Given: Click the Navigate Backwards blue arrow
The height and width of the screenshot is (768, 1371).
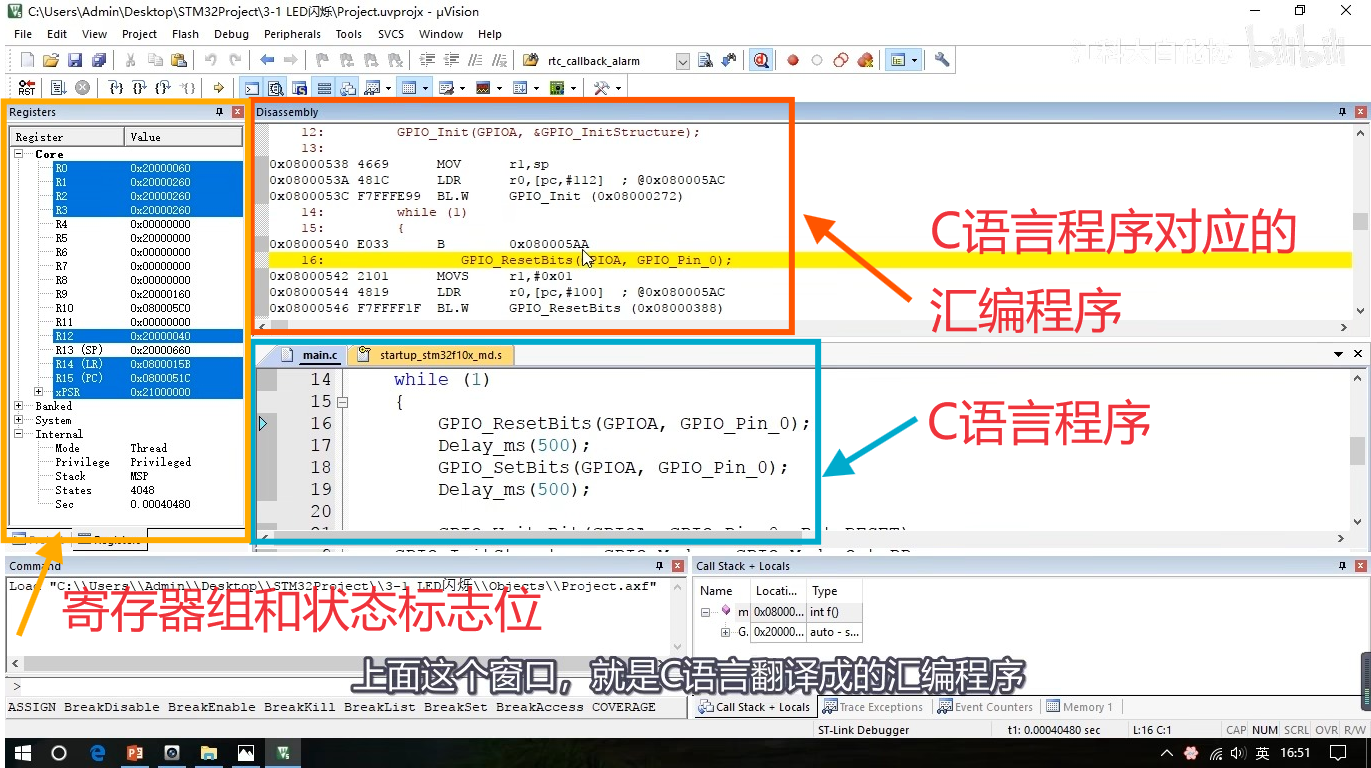Looking at the screenshot, I should (267, 60).
